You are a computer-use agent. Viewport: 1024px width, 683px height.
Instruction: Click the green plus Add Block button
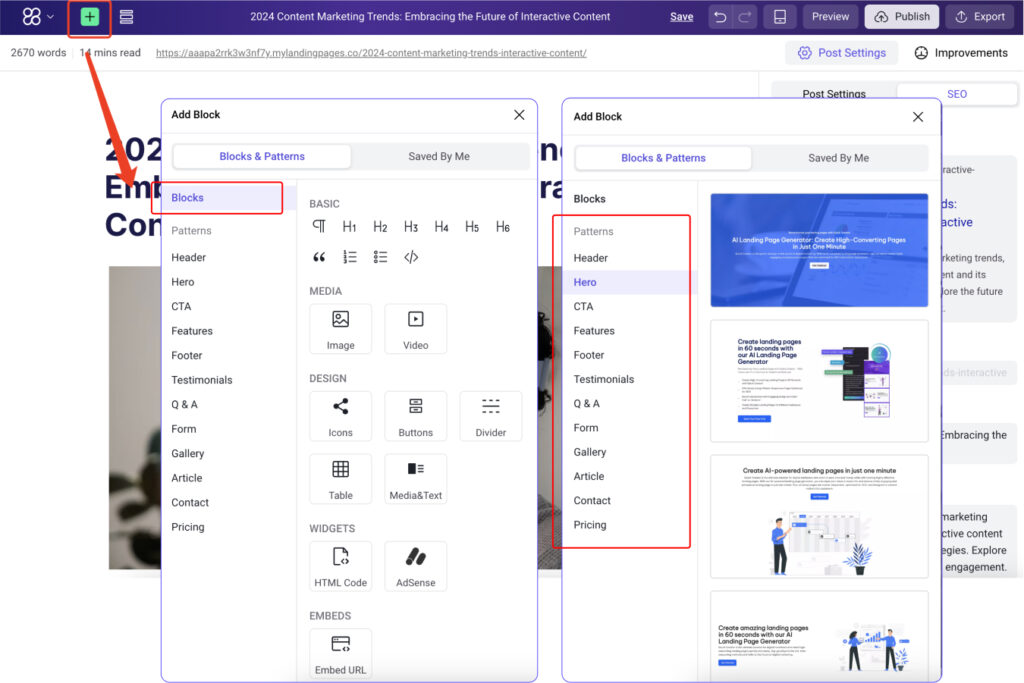(90, 17)
